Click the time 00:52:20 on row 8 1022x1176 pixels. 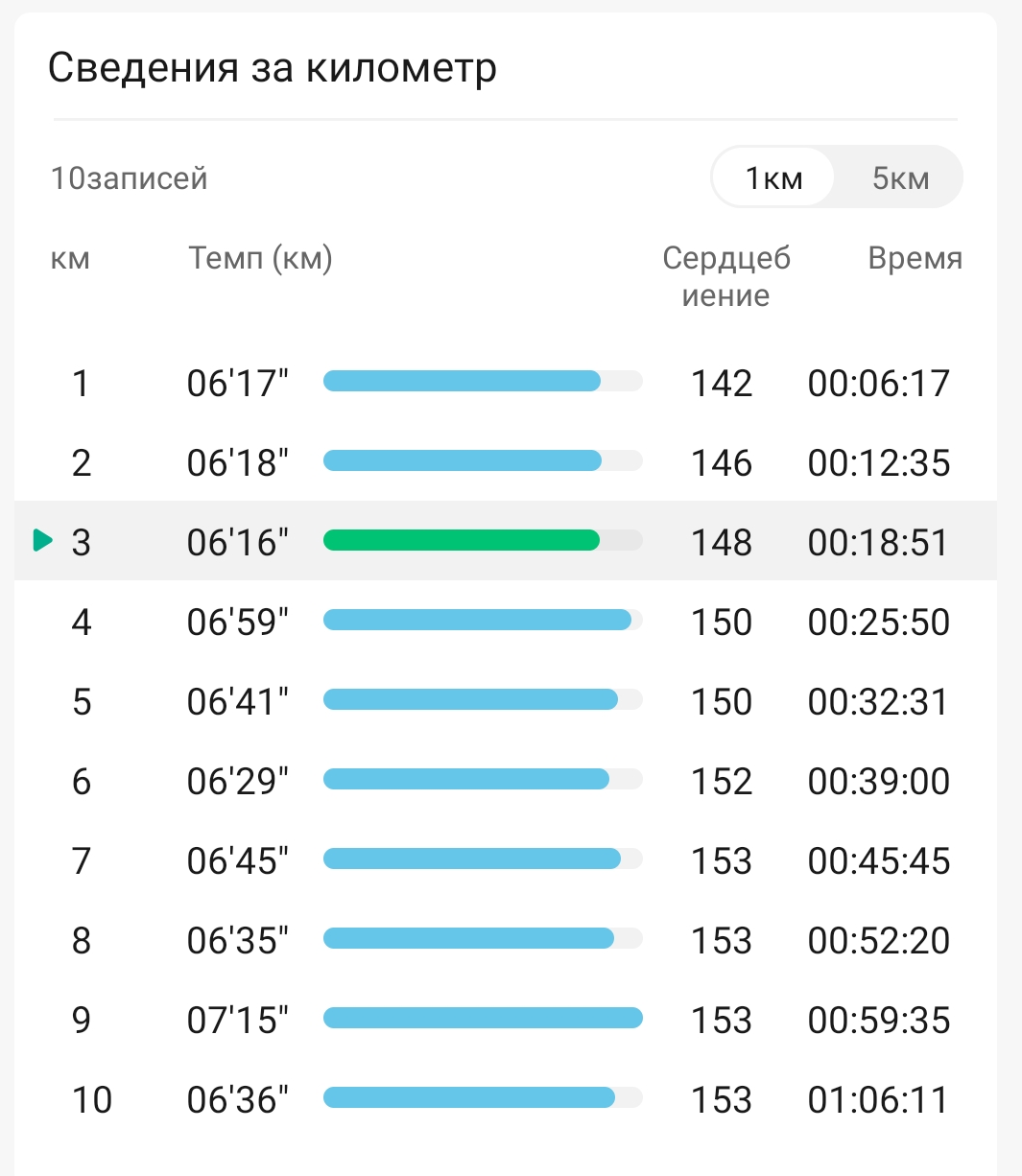(878, 940)
